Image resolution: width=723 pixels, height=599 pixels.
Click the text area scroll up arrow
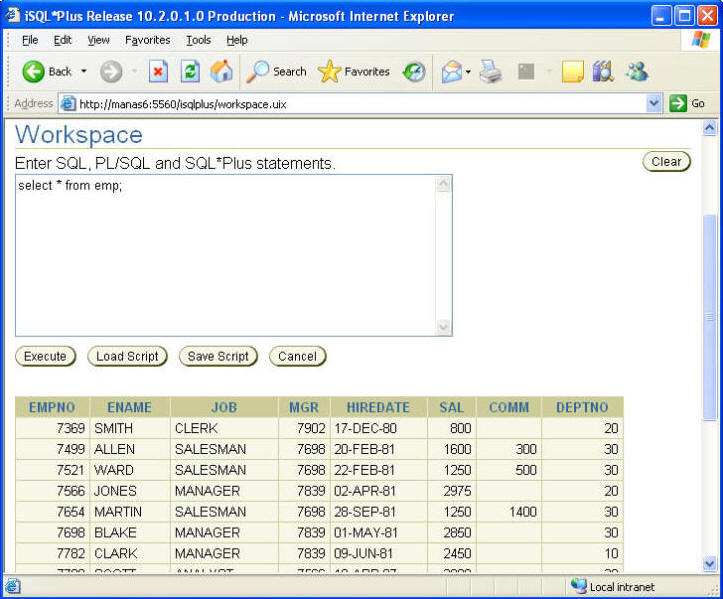(444, 184)
